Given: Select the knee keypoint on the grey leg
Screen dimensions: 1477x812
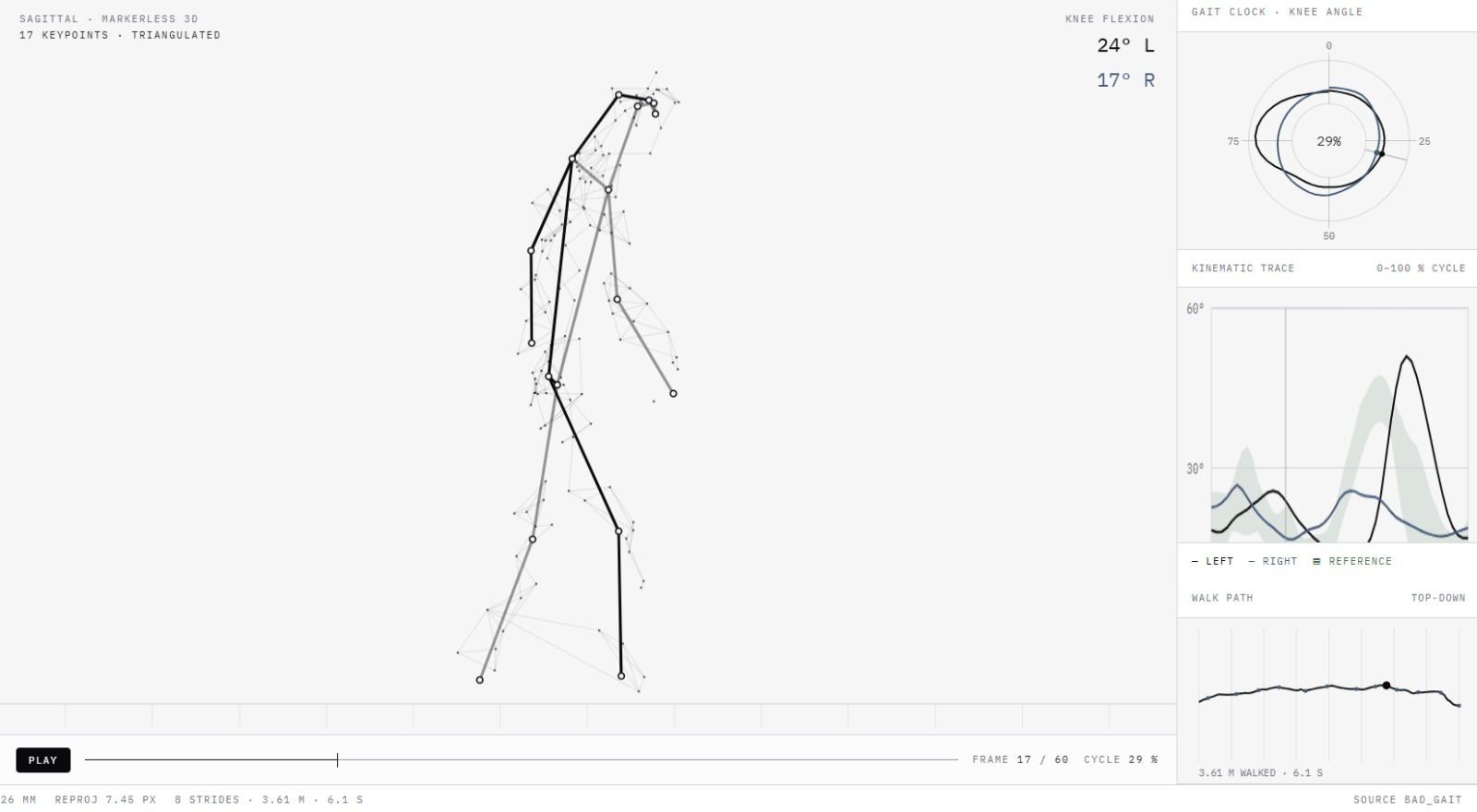Looking at the screenshot, I should coord(532,539).
